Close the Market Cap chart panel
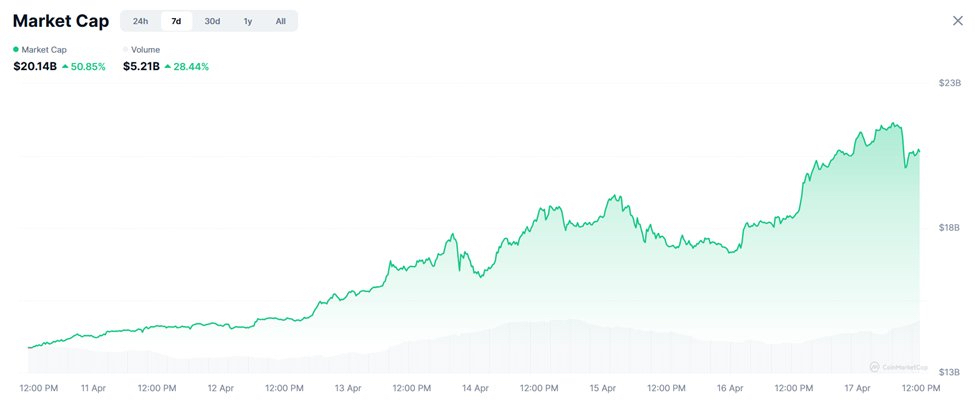The height and width of the screenshot is (412, 975). coord(957,21)
